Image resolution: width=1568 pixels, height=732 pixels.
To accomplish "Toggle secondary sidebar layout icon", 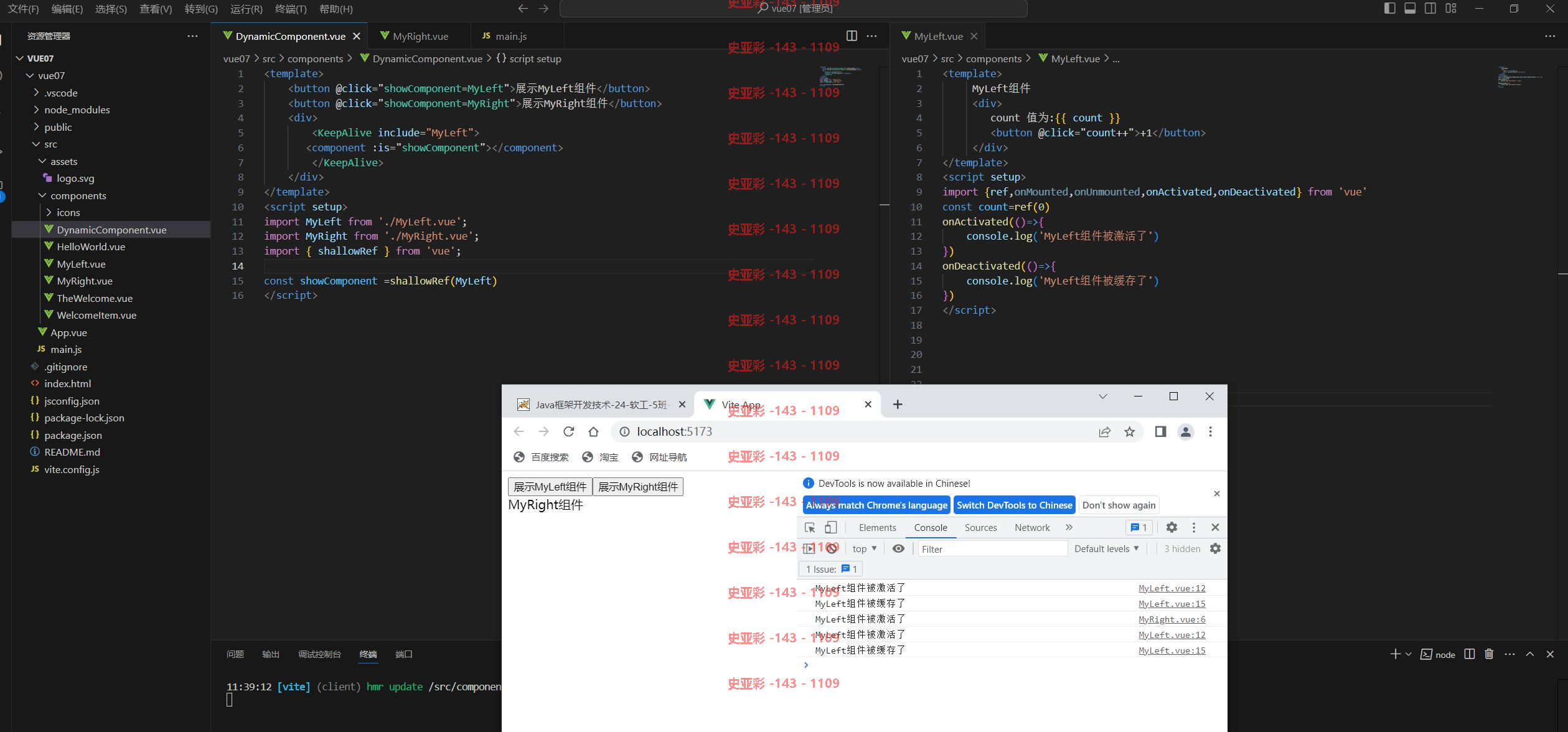I will (1430, 8).
